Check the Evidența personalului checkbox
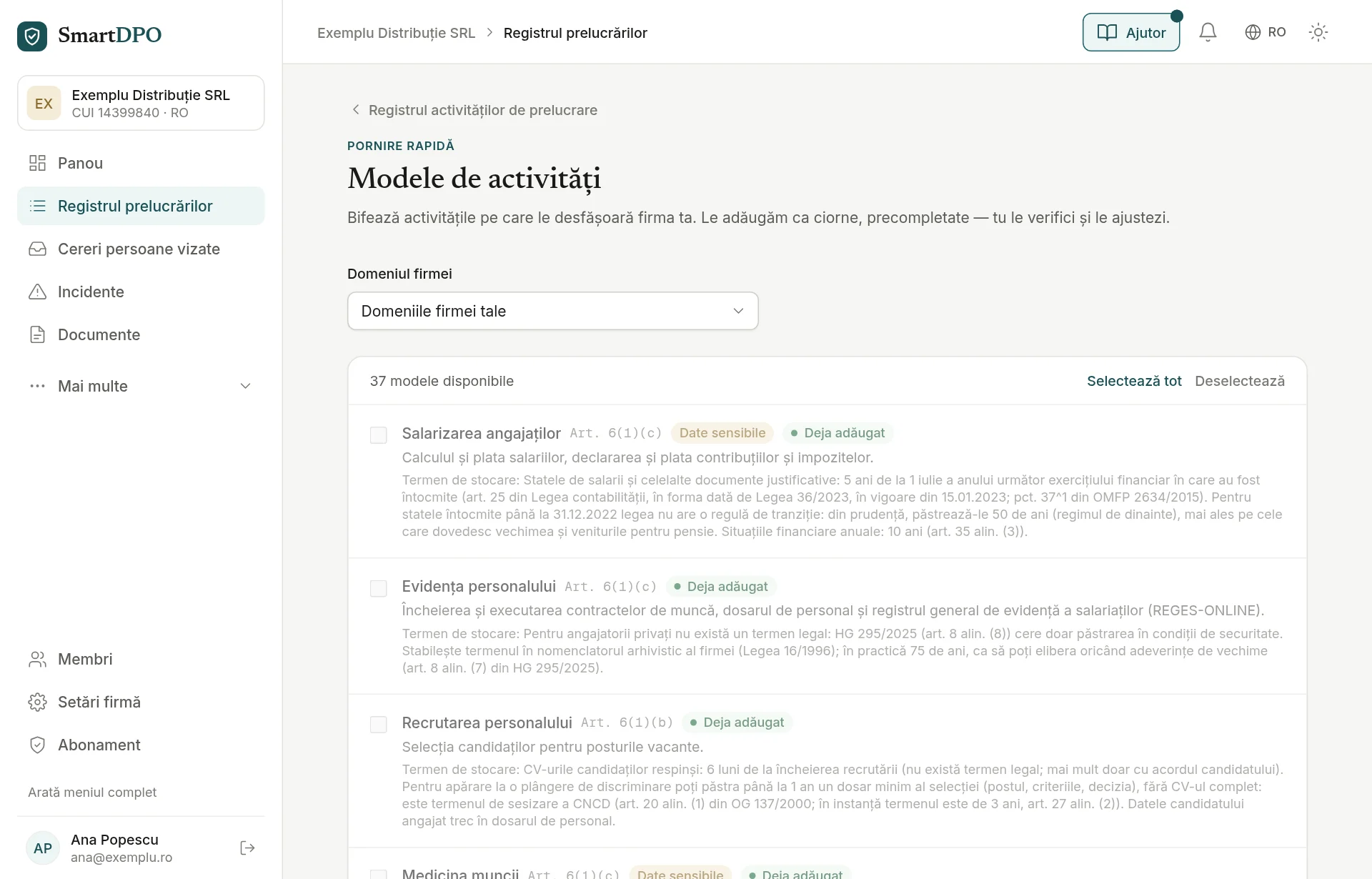This screenshot has height=879, width=1372. 379,588
